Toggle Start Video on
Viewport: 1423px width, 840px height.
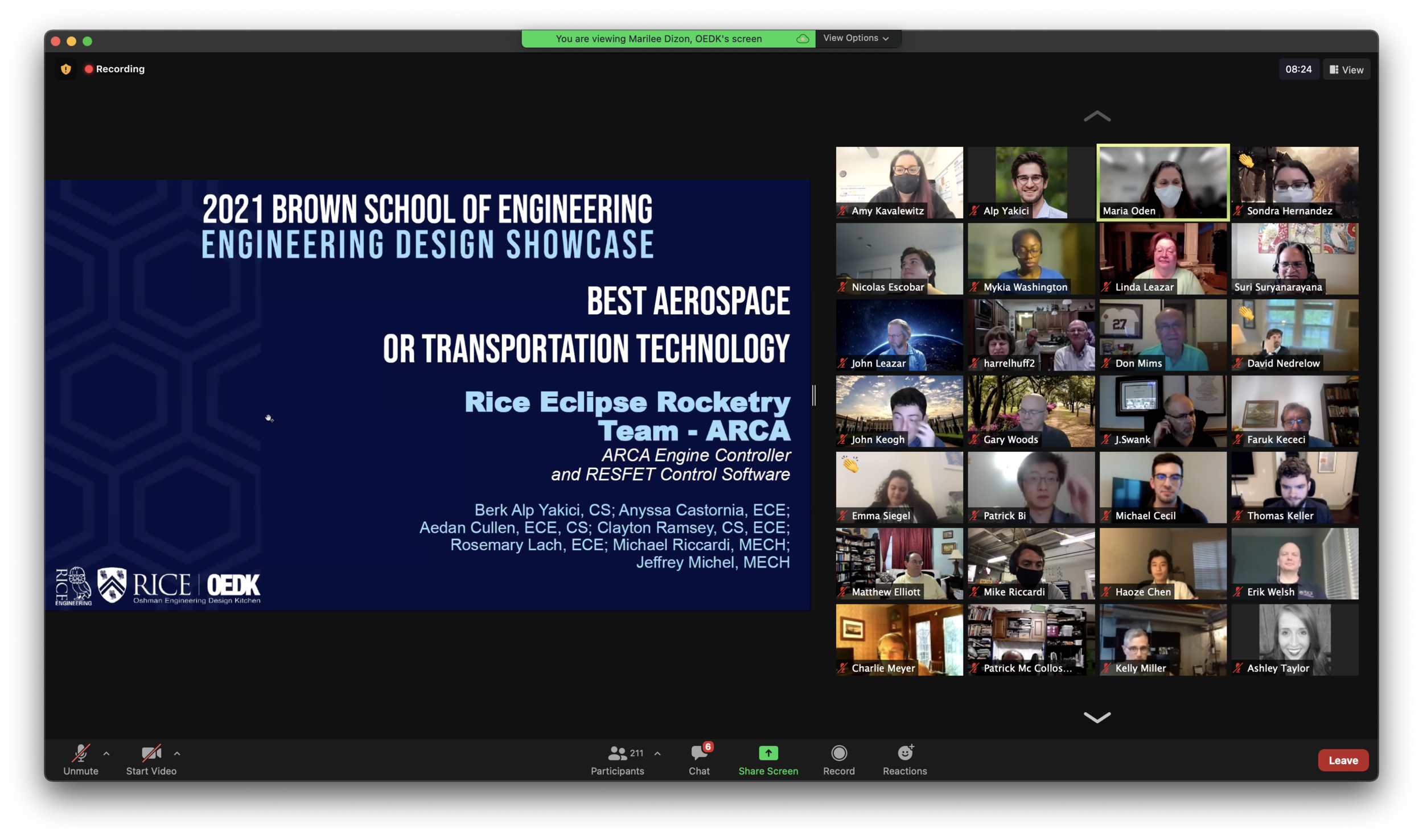pyautogui.click(x=151, y=753)
